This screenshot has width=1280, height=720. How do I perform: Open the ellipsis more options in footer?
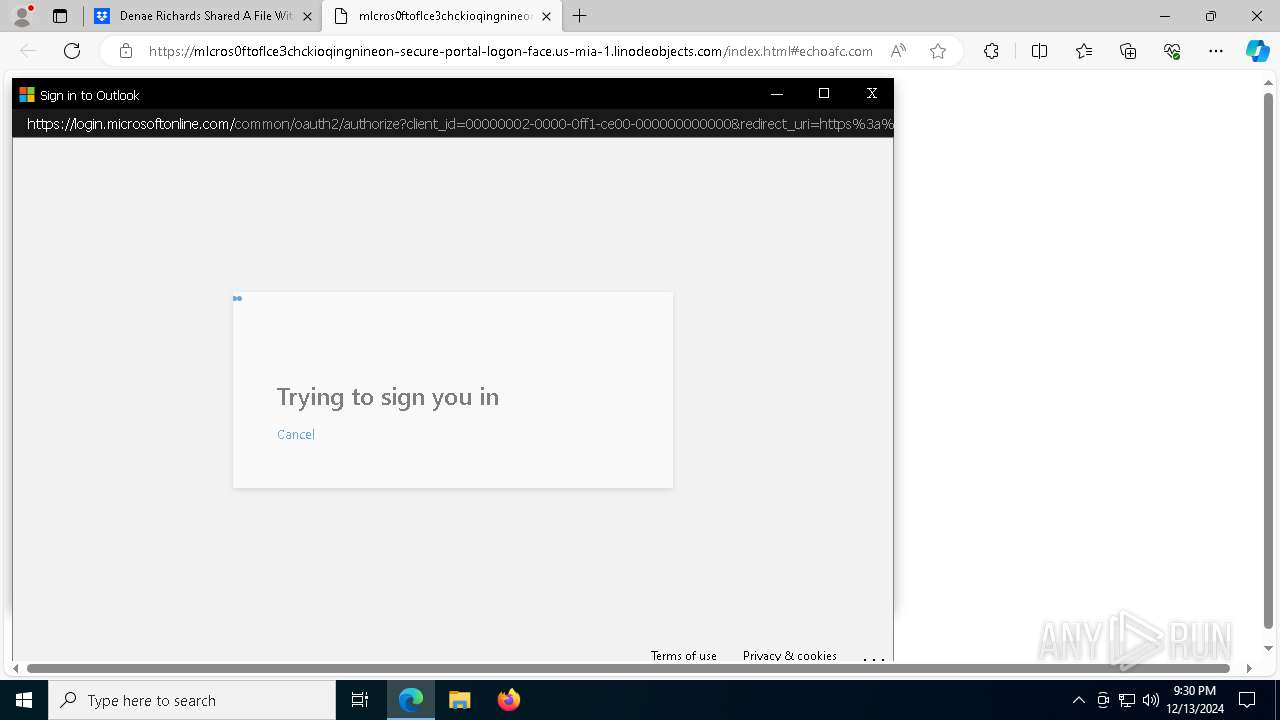[874, 658]
